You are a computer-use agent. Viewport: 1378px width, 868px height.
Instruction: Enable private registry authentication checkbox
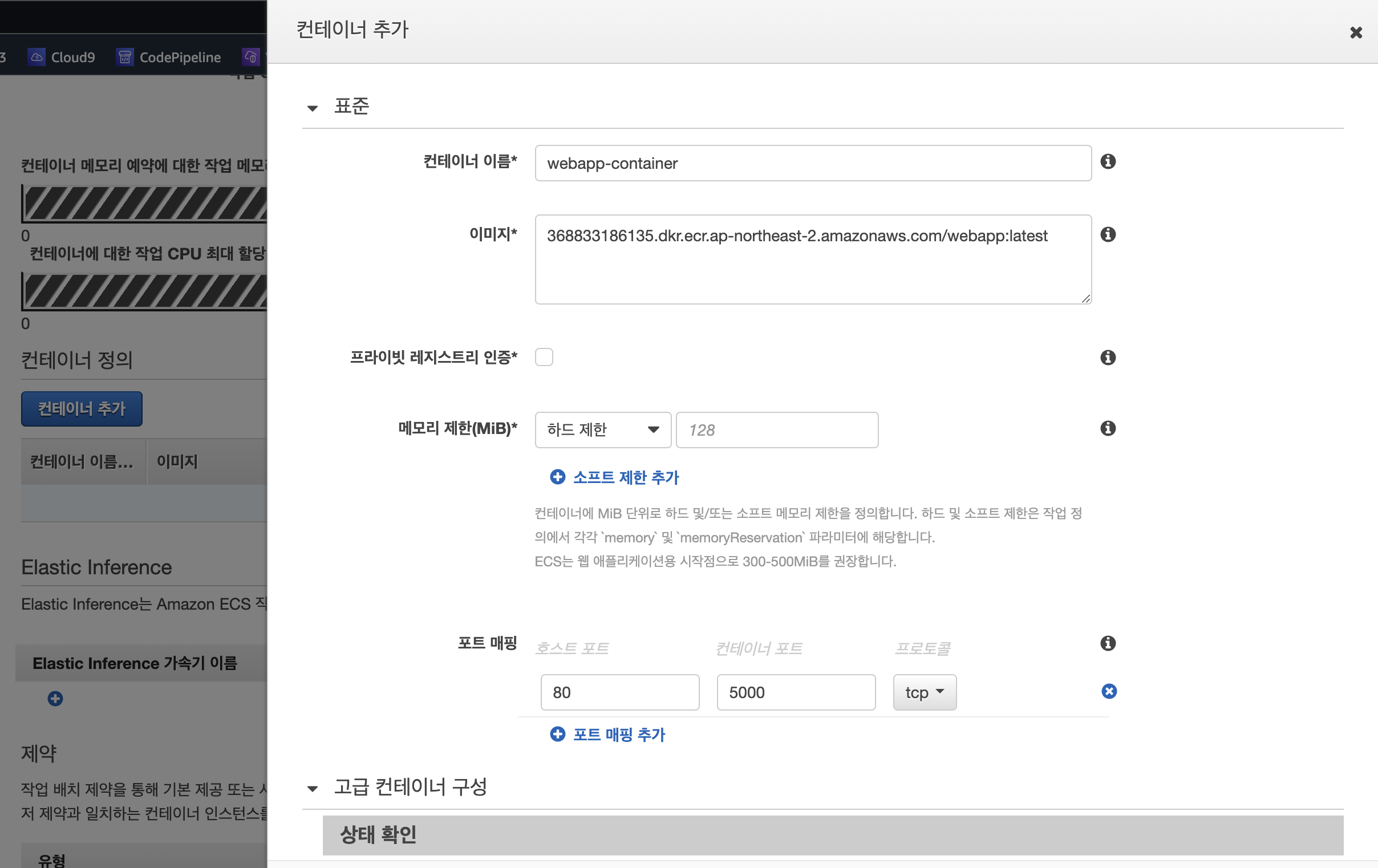point(544,357)
